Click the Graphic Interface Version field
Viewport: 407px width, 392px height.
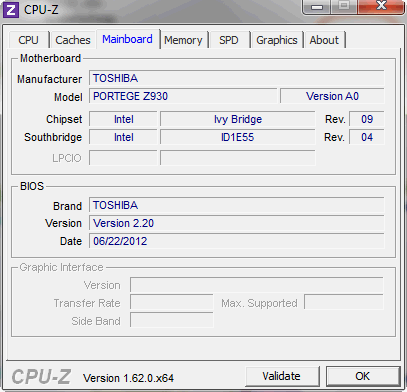[x=257, y=285]
